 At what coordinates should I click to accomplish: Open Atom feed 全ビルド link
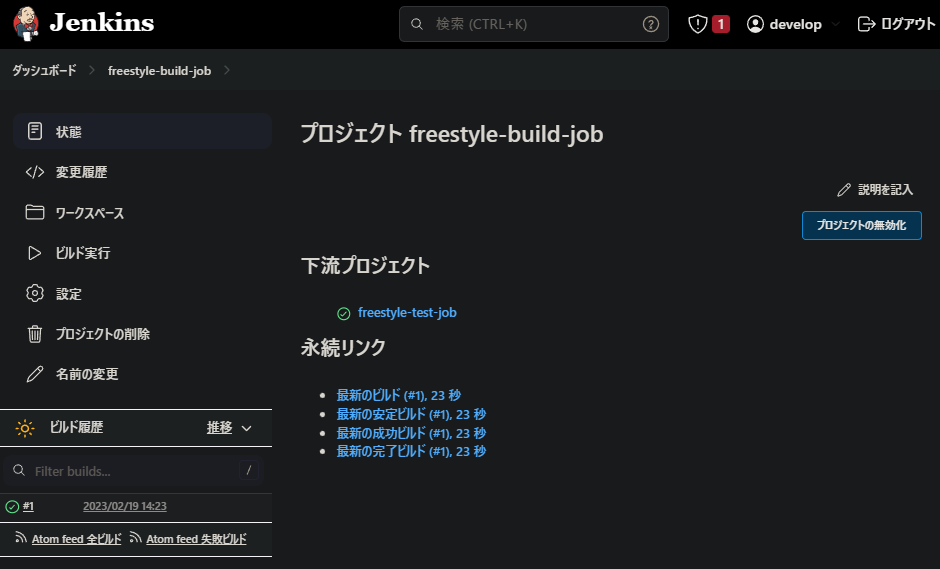(x=76, y=539)
